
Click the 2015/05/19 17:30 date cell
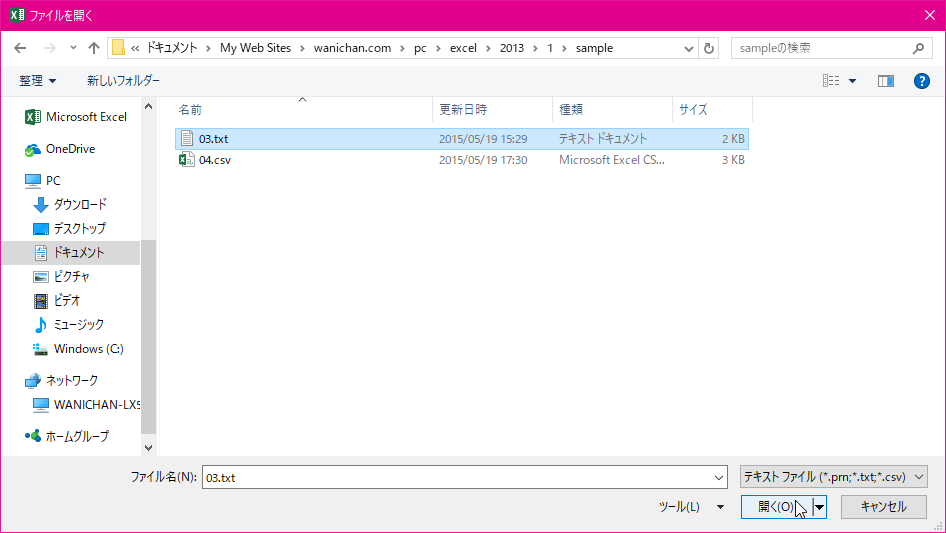pyautogui.click(x=483, y=160)
